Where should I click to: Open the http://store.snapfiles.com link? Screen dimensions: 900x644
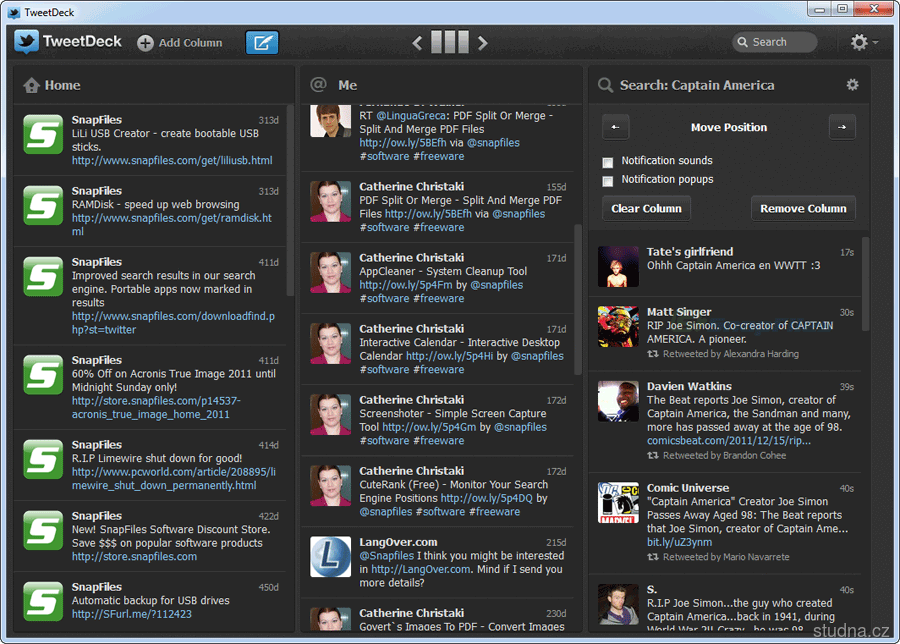134,557
